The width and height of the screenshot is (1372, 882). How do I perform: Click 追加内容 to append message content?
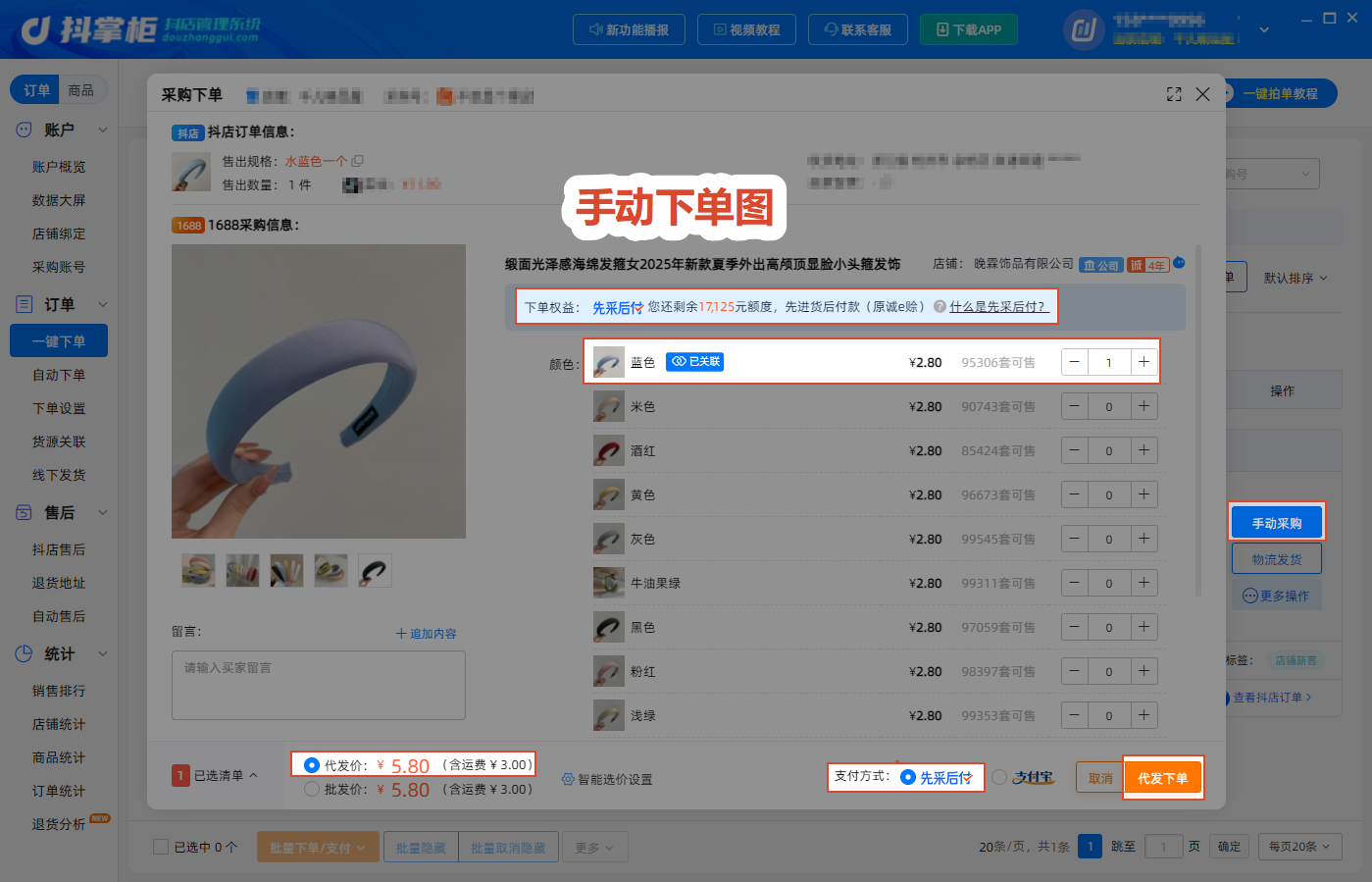[x=427, y=634]
